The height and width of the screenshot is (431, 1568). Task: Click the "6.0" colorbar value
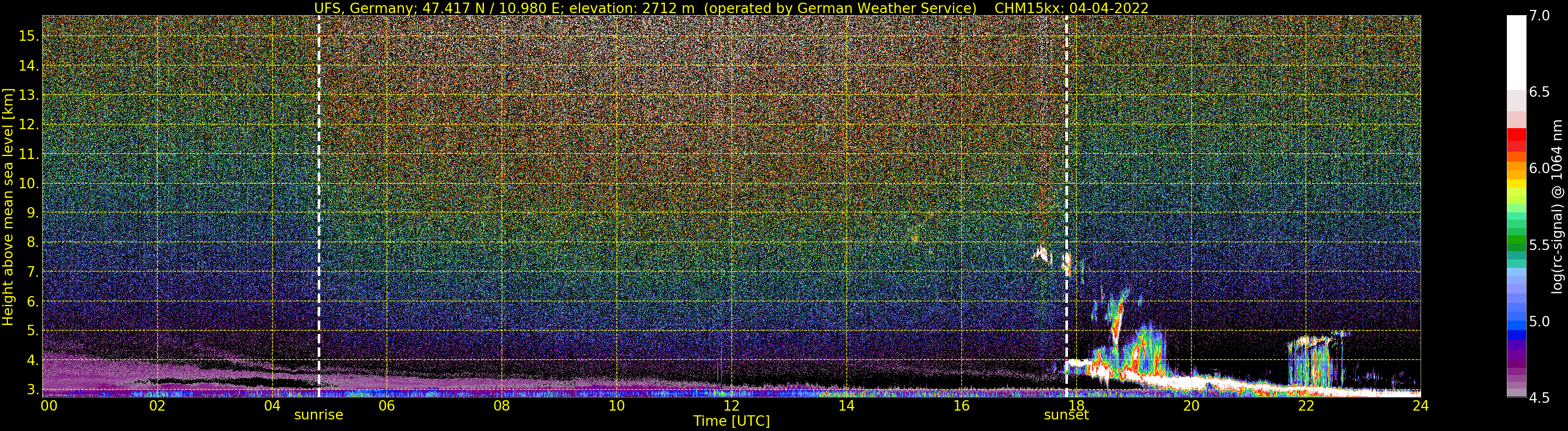point(1539,168)
